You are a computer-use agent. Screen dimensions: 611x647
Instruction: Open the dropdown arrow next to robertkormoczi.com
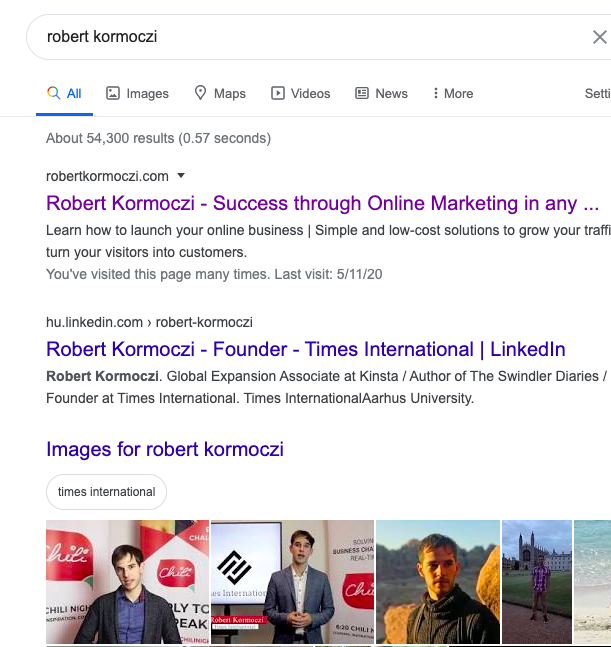point(181,176)
